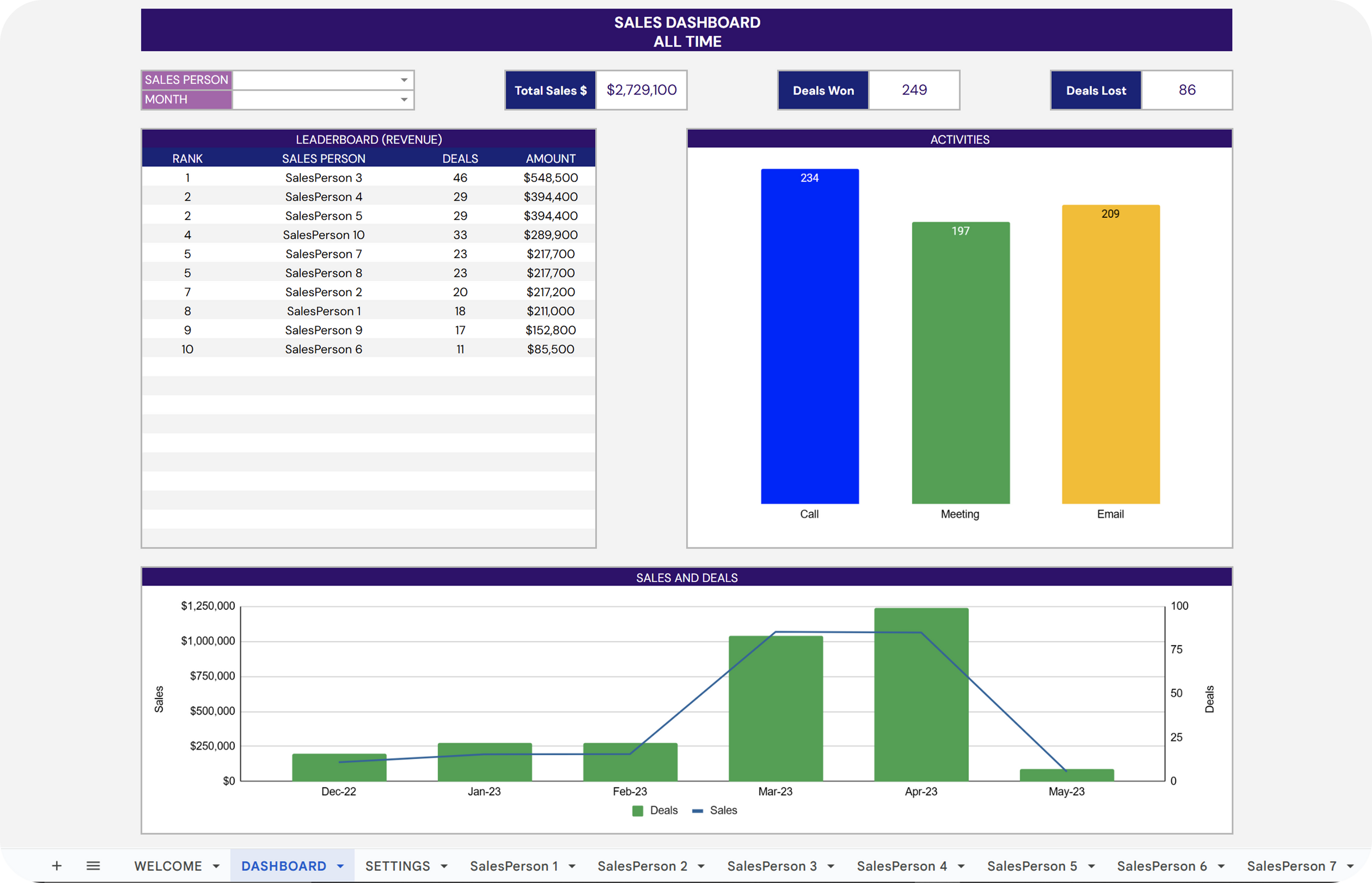Open the SalesPerson 1 sheet tab
The image size is (1372, 883).
click(x=513, y=866)
